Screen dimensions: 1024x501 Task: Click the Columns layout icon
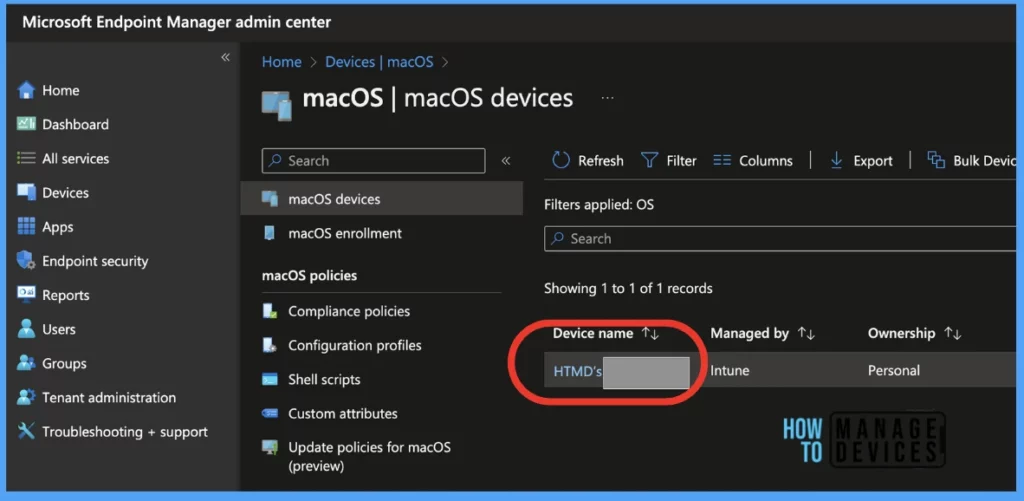tap(722, 160)
